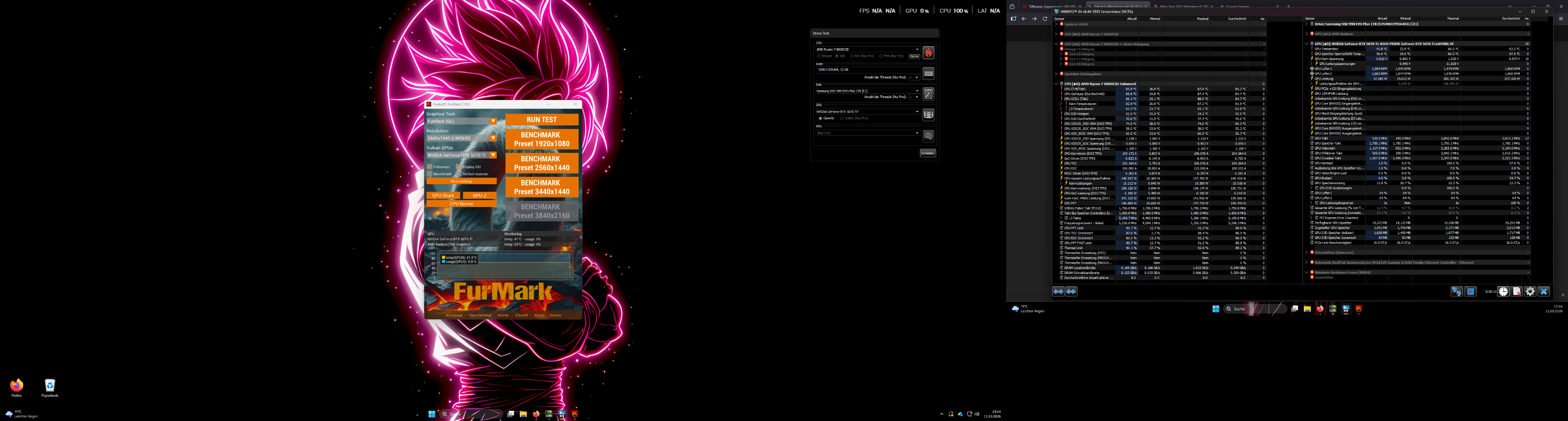
Task: Open the browser hamburger menu
Action: click(x=1561, y=19)
